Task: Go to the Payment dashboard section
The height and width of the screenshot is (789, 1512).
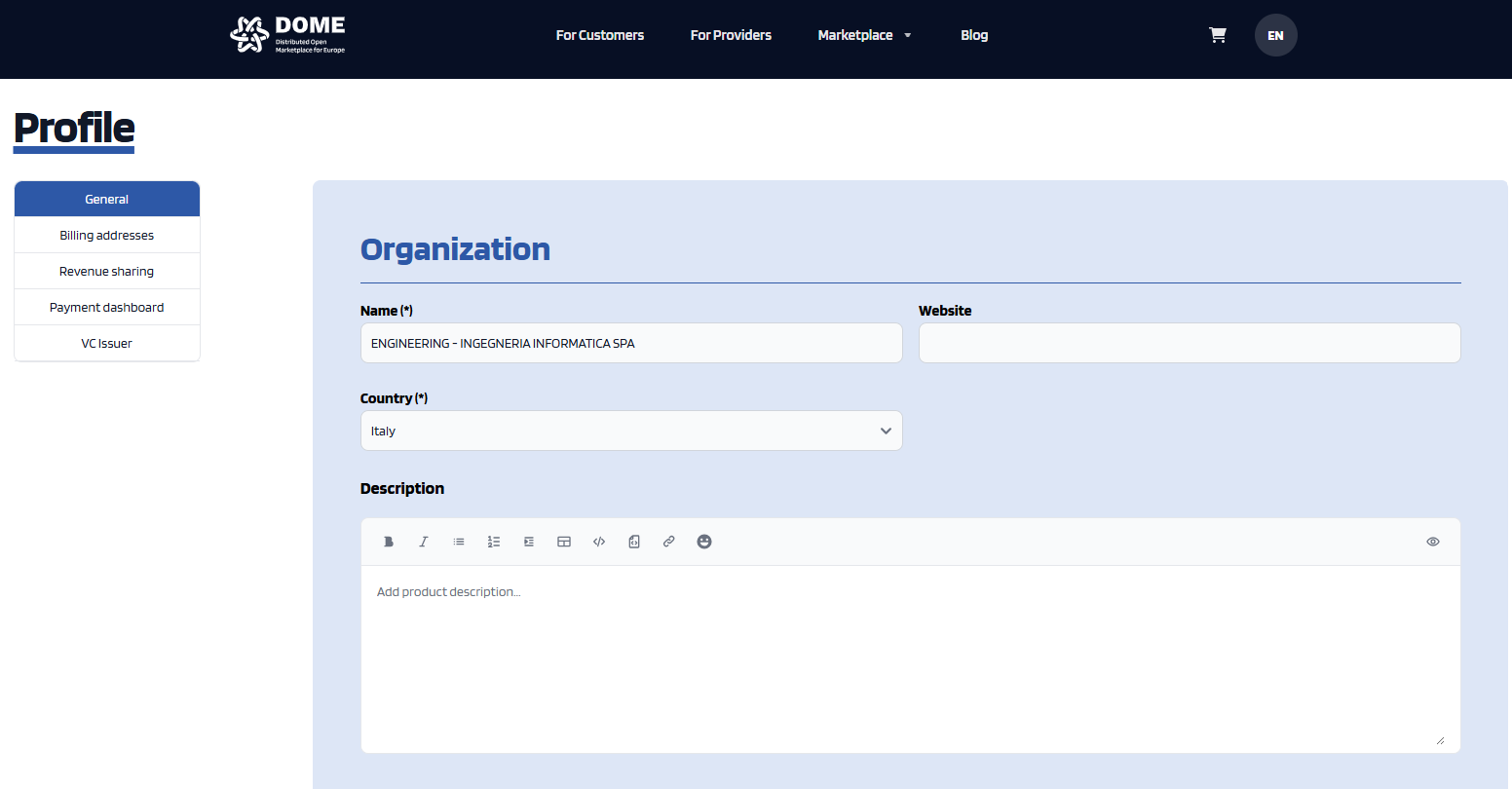Action: 107,307
